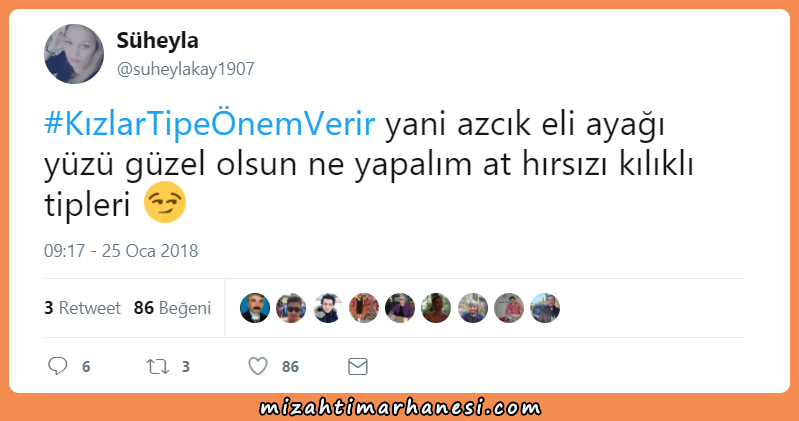Click the mizahtimarhanesi.com watermark text
The image size is (799, 421).
pos(400,408)
